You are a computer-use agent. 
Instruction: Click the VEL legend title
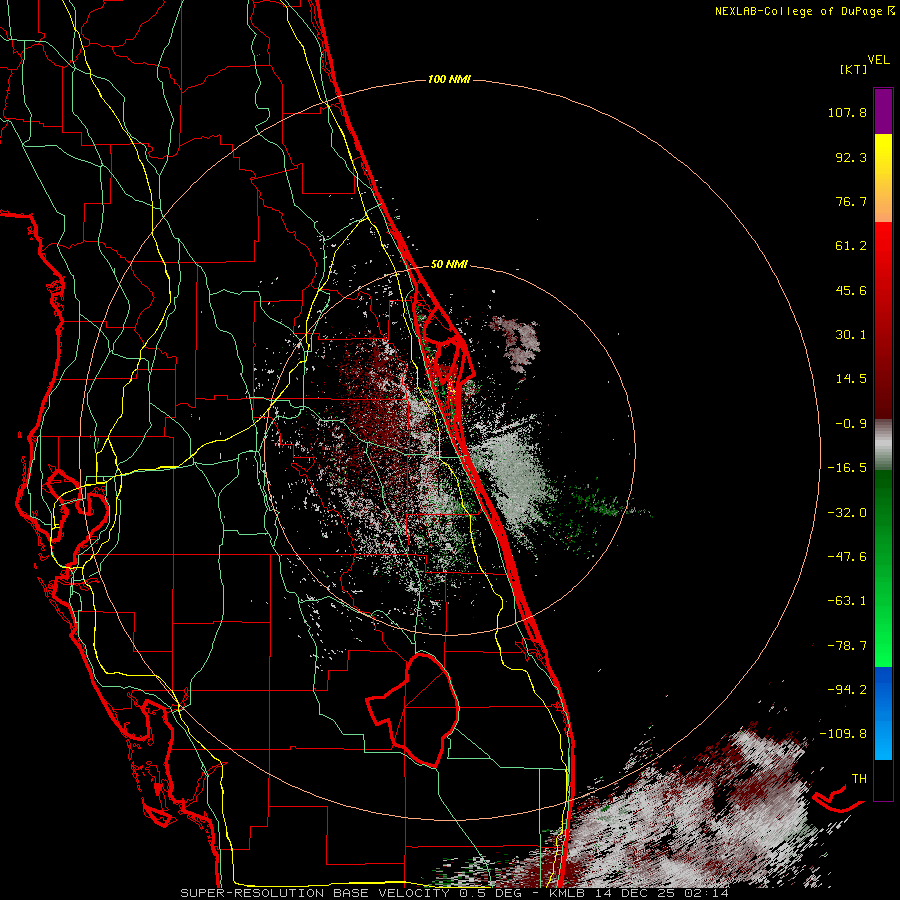pyautogui.click(x=878, y=60)
